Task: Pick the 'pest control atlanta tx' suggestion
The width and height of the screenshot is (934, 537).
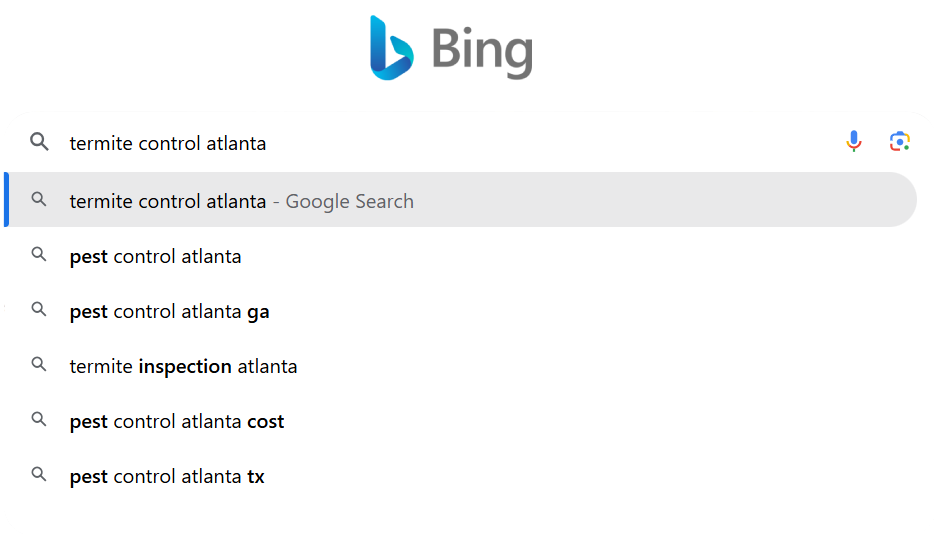Action: 167,476
